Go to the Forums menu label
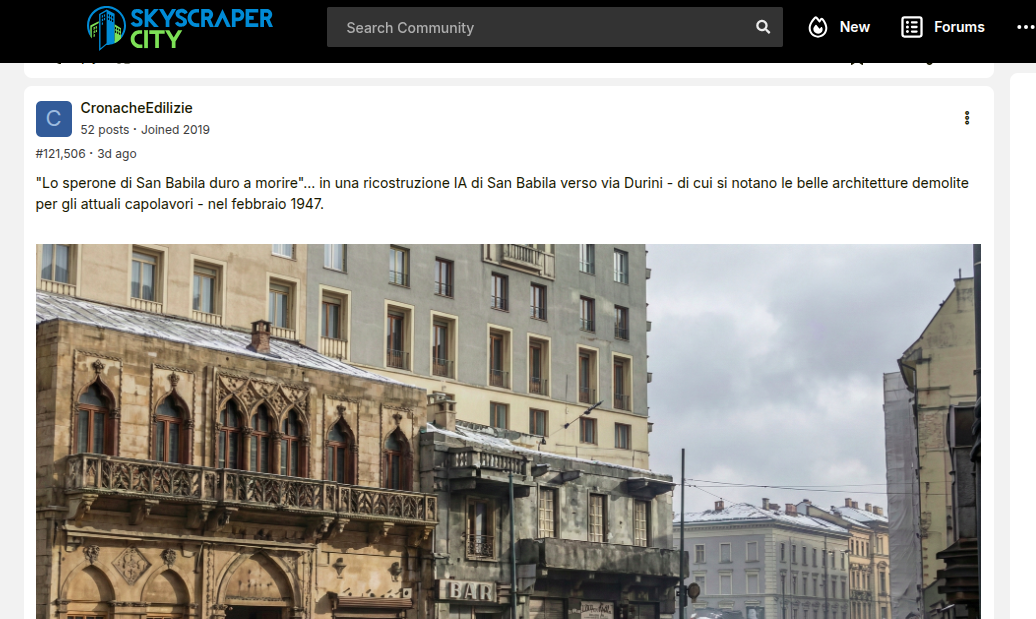 (959, 27)
